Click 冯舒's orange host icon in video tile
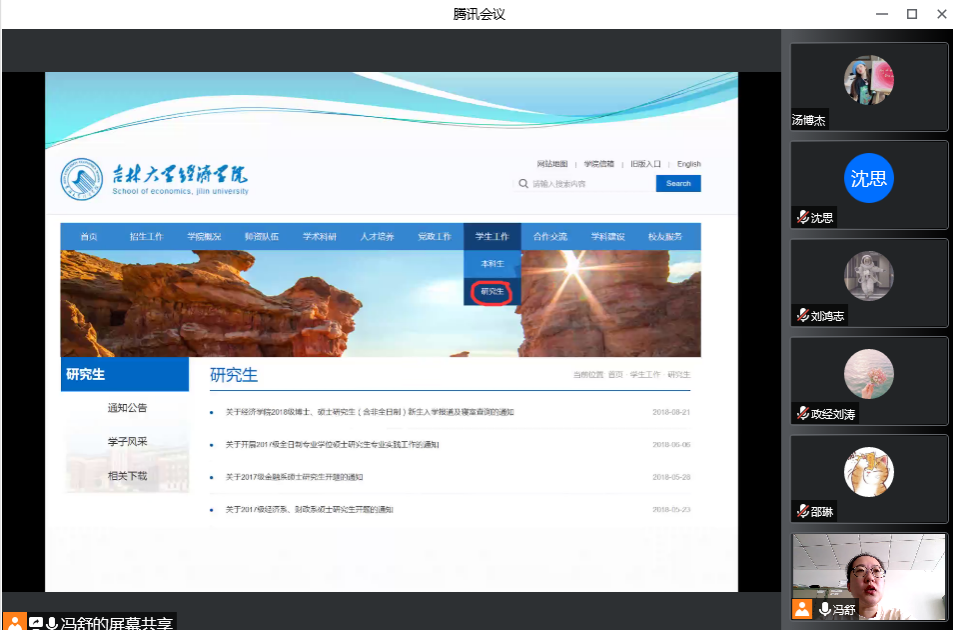The image size is (954, 630). 801,609
